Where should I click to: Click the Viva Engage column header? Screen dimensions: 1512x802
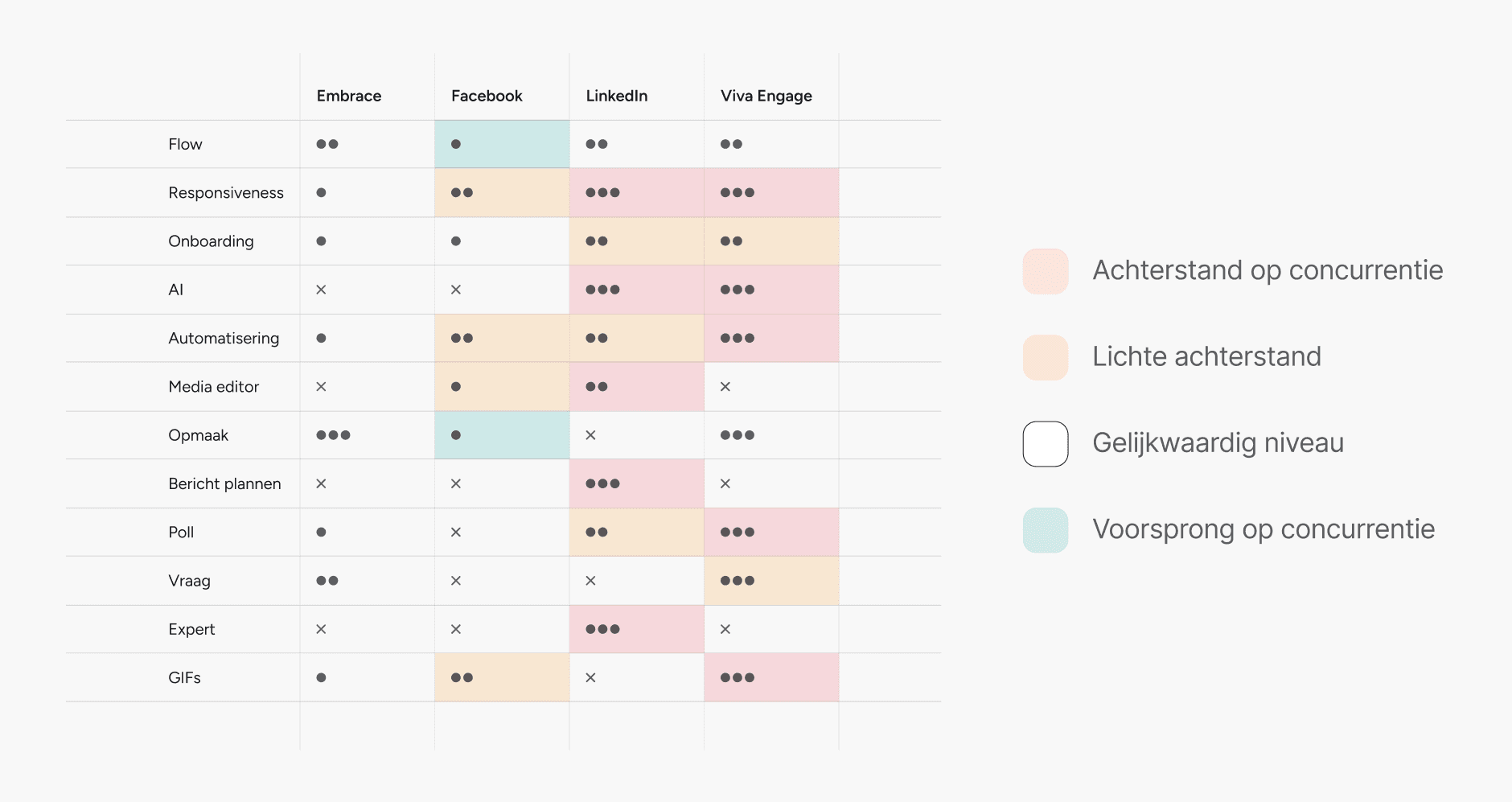tap(766, 96)
